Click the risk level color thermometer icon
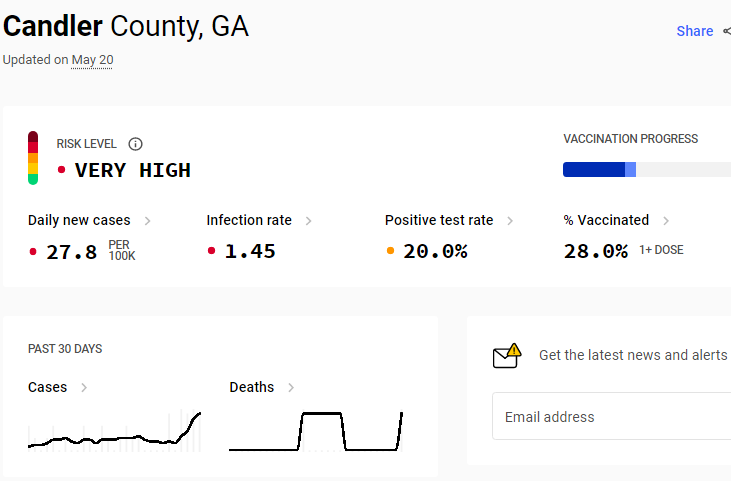This screenshot has width=731, height=481. [33, 158]
